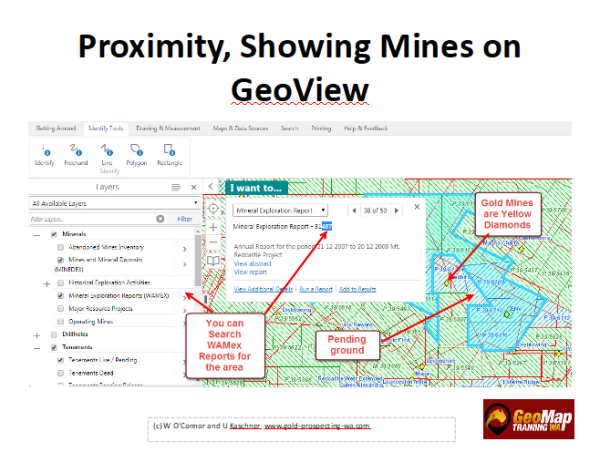Click the locate target icon on map
The image size is (600, 452).
(x=213, y=209)
